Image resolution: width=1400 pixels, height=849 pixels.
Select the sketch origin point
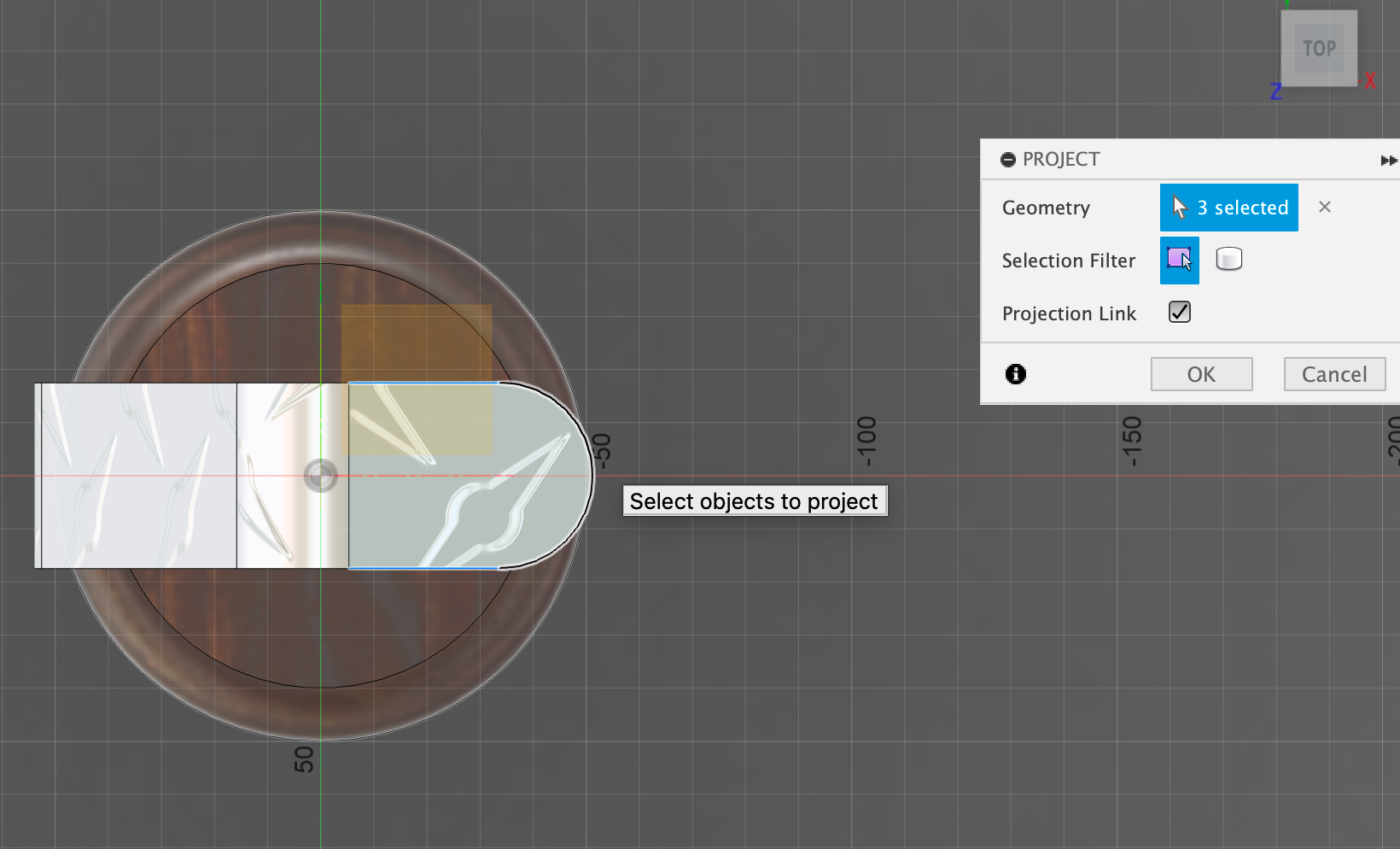tap(321, 476)
